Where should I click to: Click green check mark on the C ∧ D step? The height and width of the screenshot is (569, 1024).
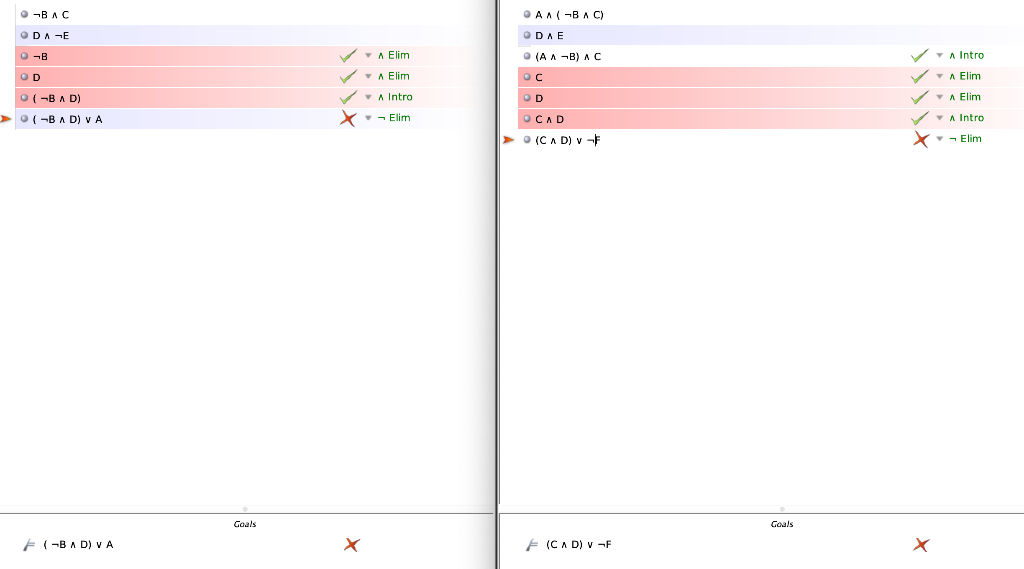coord(920,119)
